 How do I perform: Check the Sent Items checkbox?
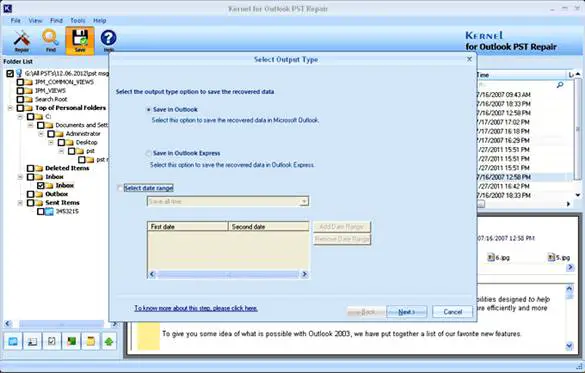(x=31, y=203)
